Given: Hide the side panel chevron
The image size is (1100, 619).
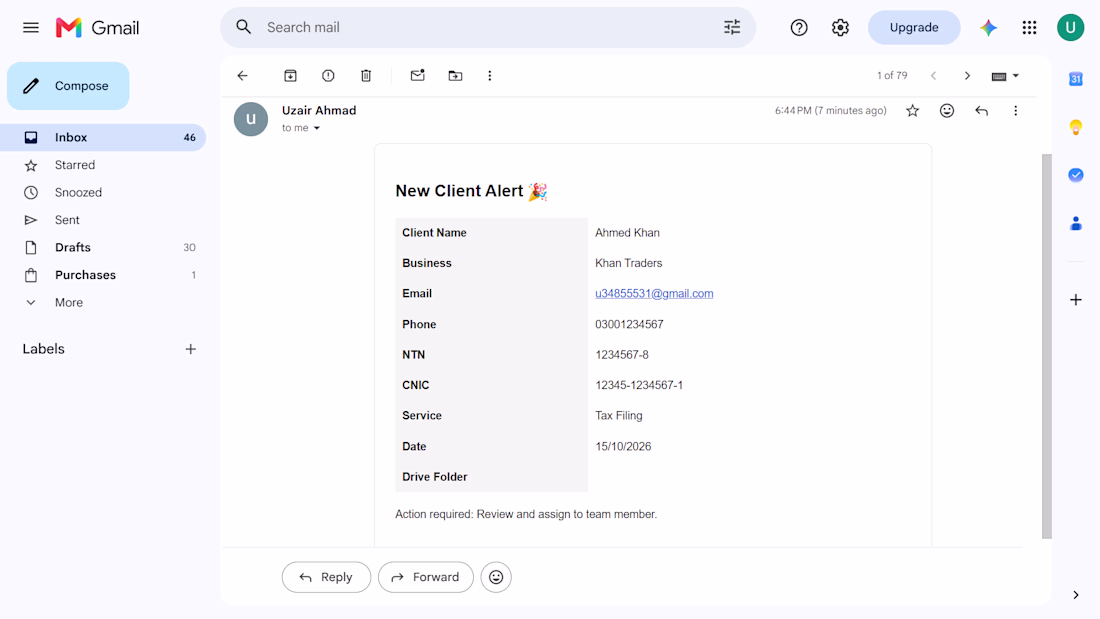Looking at the screenshot, I should 1075,595.
